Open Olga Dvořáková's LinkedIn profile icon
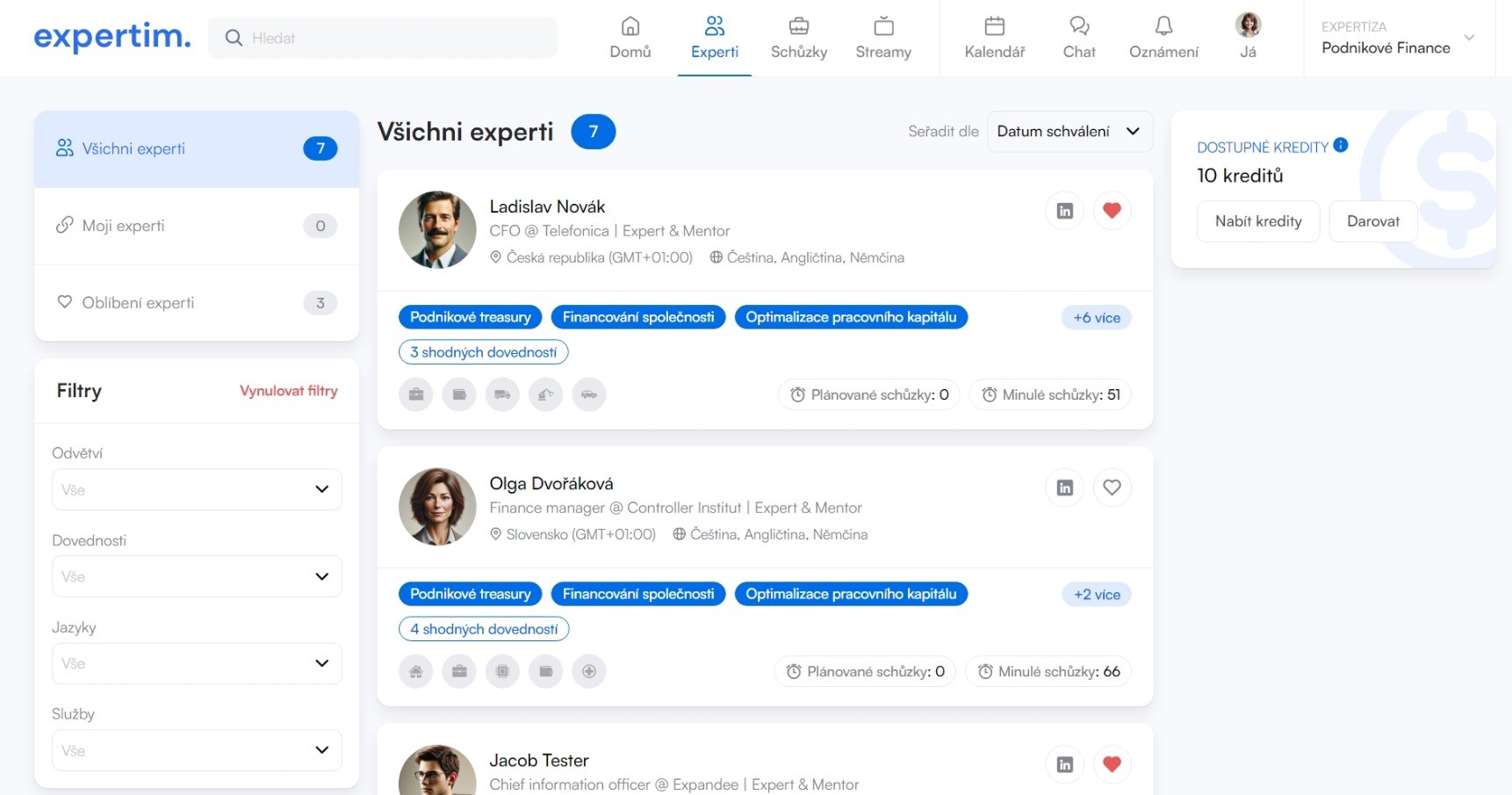The height and width of the screenshot is (795, 1512). (x=1064, y=488)
